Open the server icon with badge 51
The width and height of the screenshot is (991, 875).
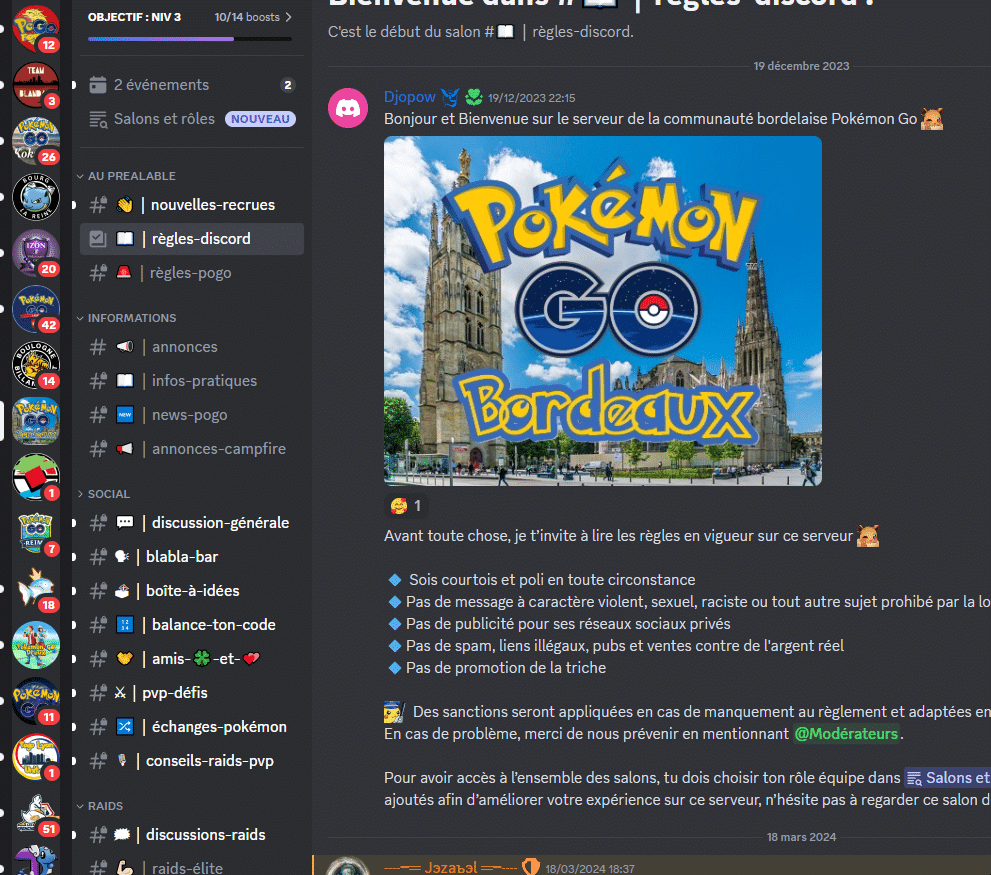(36, 813)
